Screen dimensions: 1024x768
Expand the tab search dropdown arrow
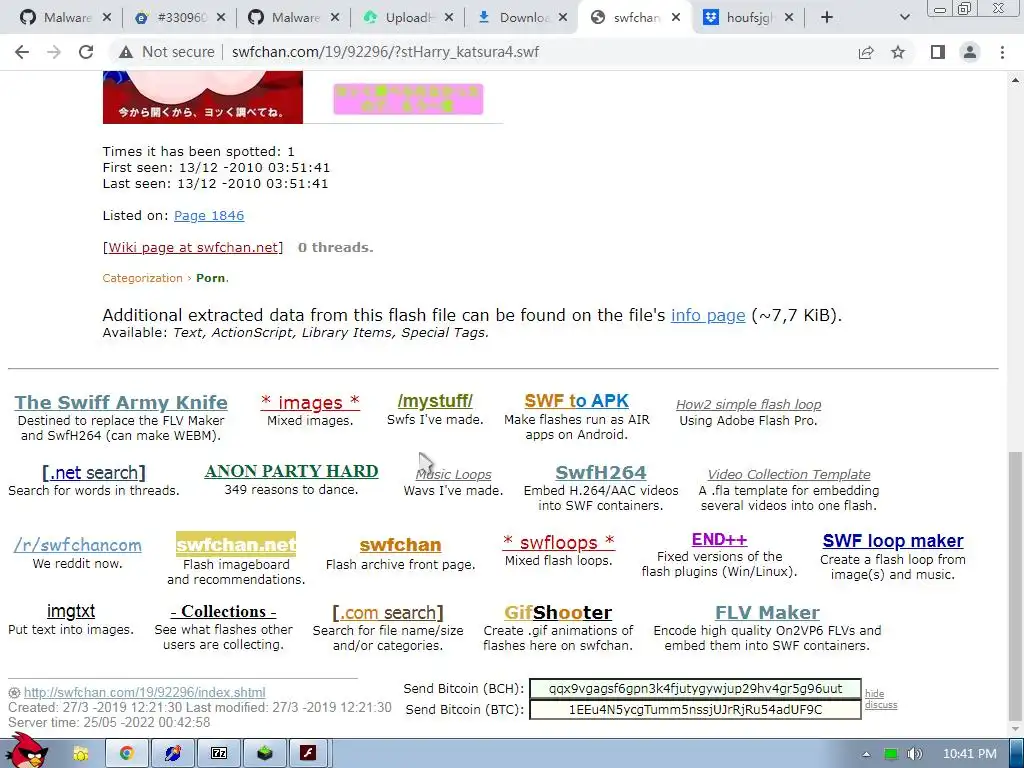[x=904, y=18]
